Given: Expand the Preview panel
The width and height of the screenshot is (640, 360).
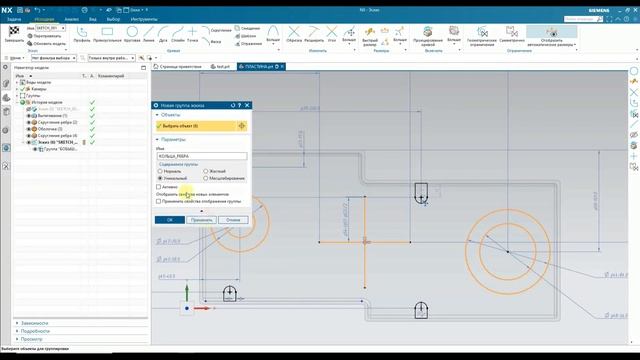Looking at the screenshot, I should tap(17, 339).
